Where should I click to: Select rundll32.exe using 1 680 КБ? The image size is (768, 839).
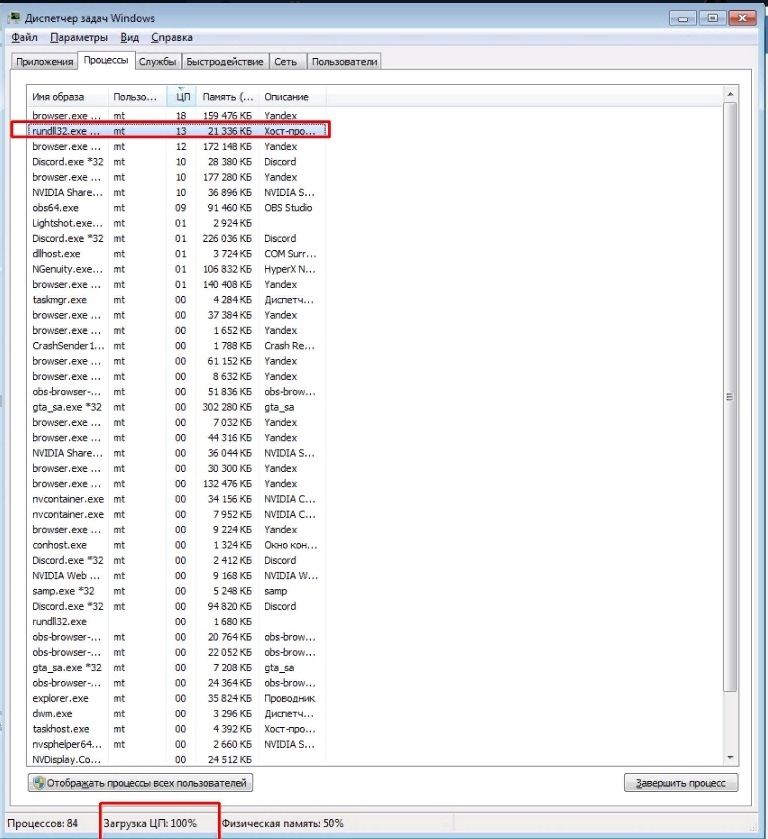pyautogui.click(x=177, y=622)
